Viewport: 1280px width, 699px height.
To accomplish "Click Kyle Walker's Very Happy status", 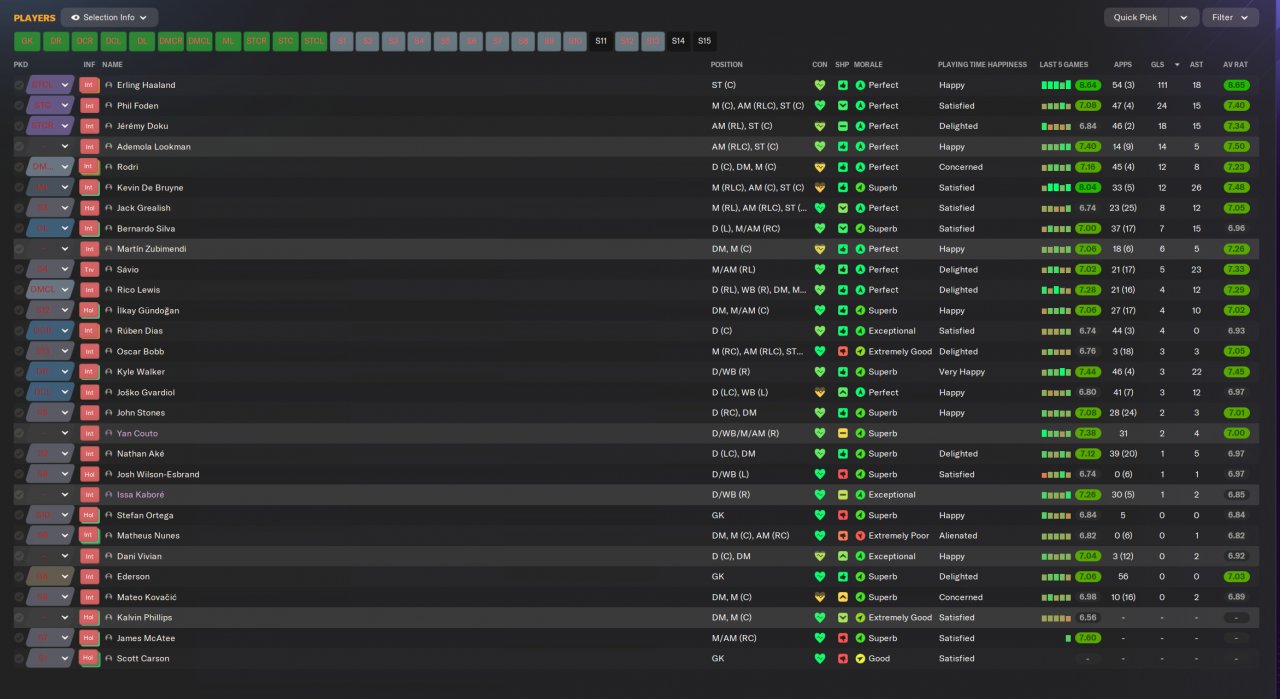I will tap(962, 372).
